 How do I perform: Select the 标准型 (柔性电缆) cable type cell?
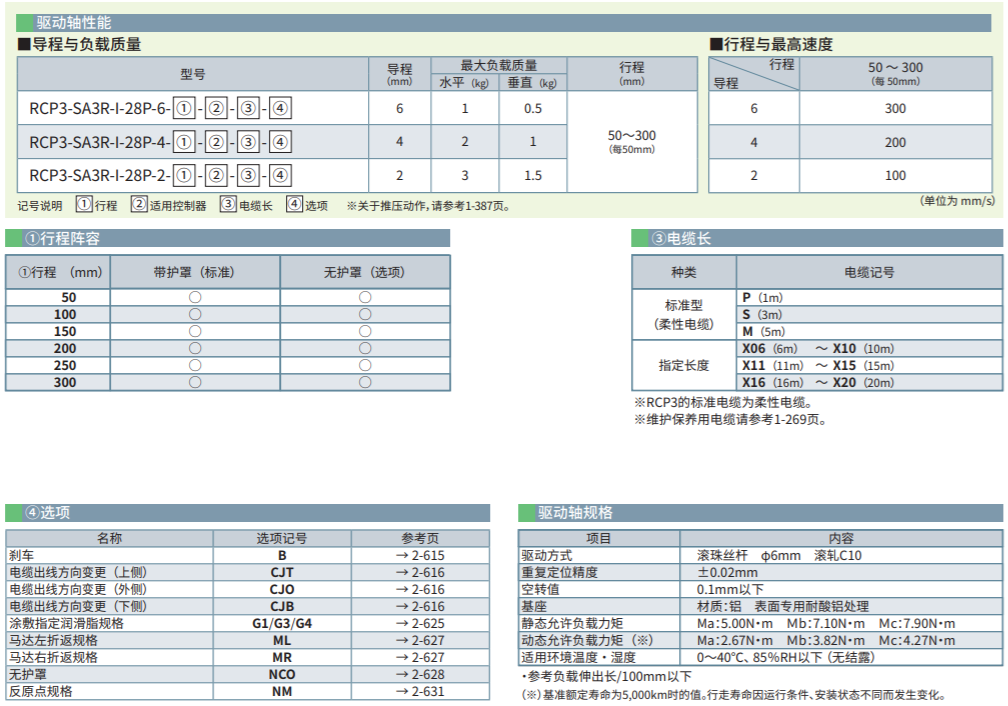(684, 314)
